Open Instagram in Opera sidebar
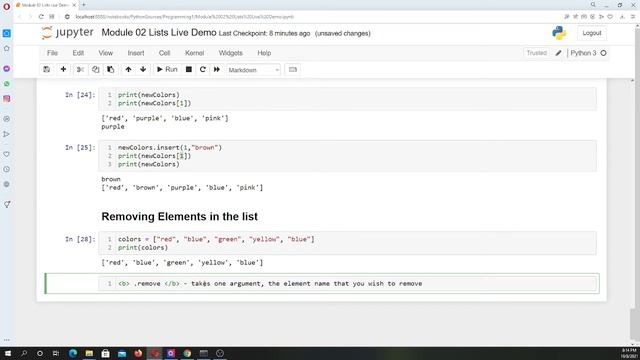This screenshot has width=640, height=360. 7,99
